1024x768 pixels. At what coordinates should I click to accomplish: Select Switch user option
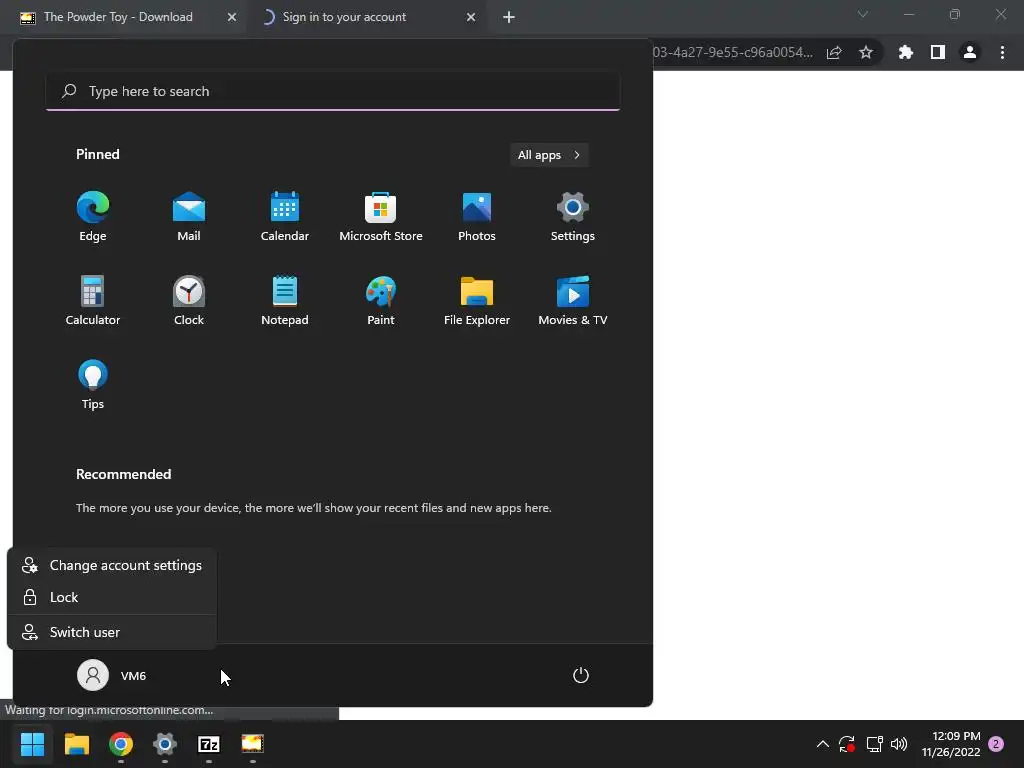tap(112, 632)
